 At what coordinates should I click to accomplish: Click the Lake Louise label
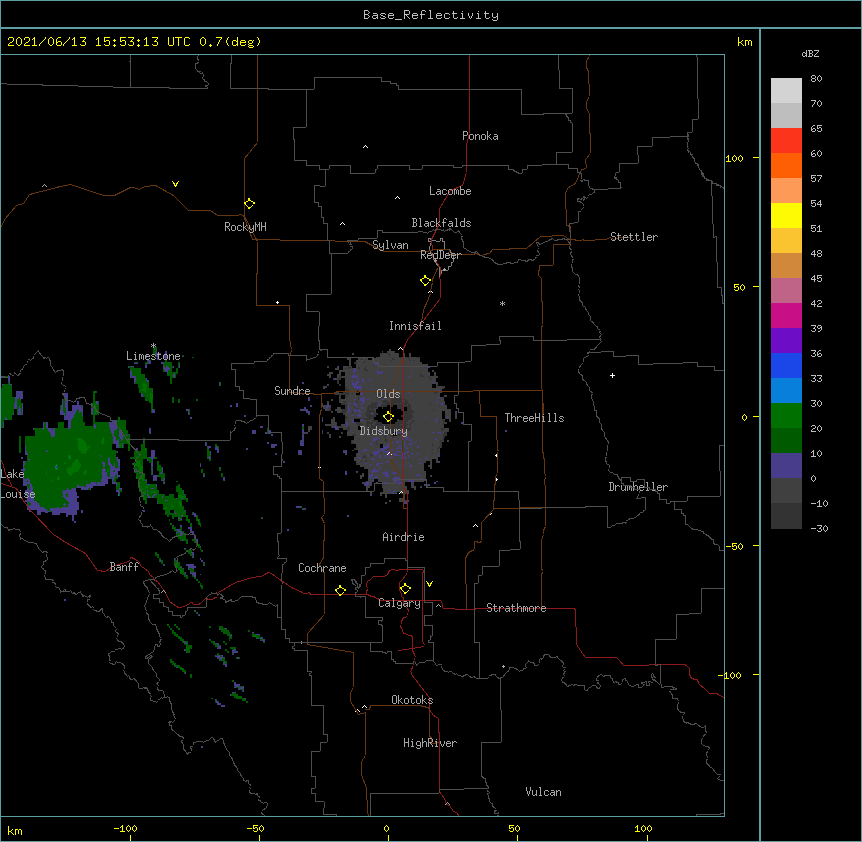pos(16,484)
